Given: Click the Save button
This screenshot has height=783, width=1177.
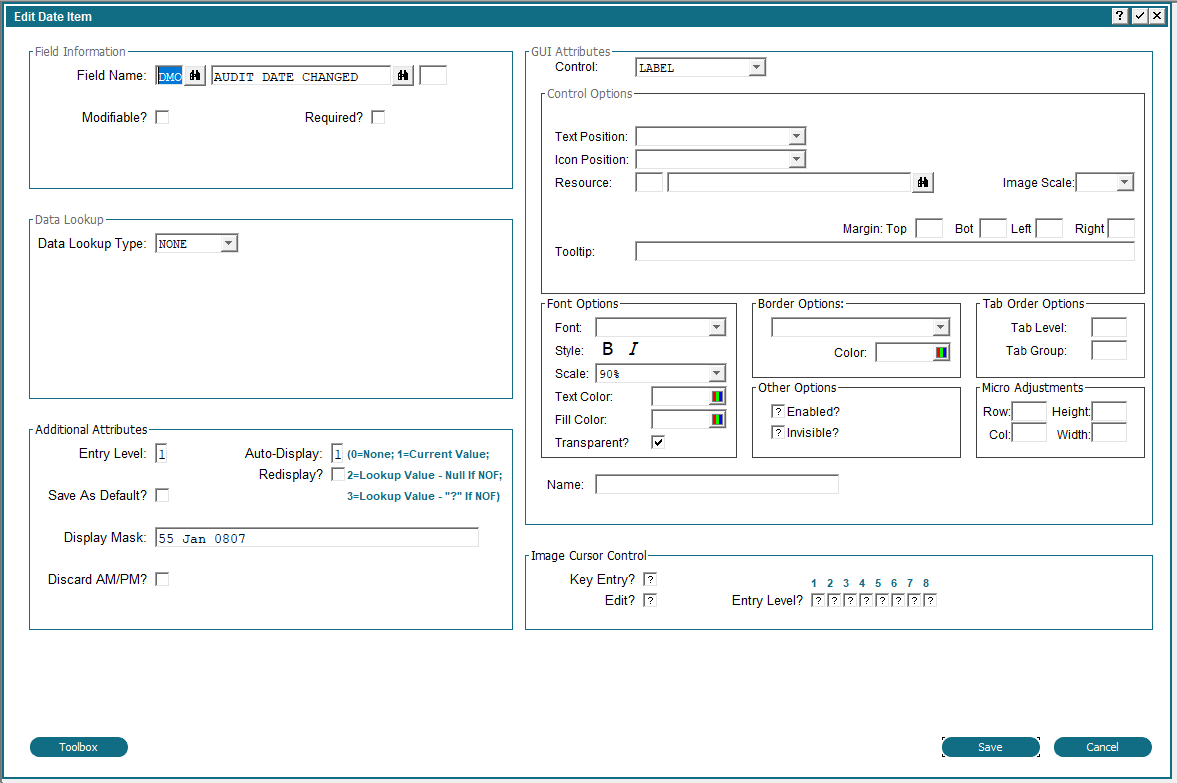Looking at the screenshot, I should pyautogui.click(x=991, y=747).
